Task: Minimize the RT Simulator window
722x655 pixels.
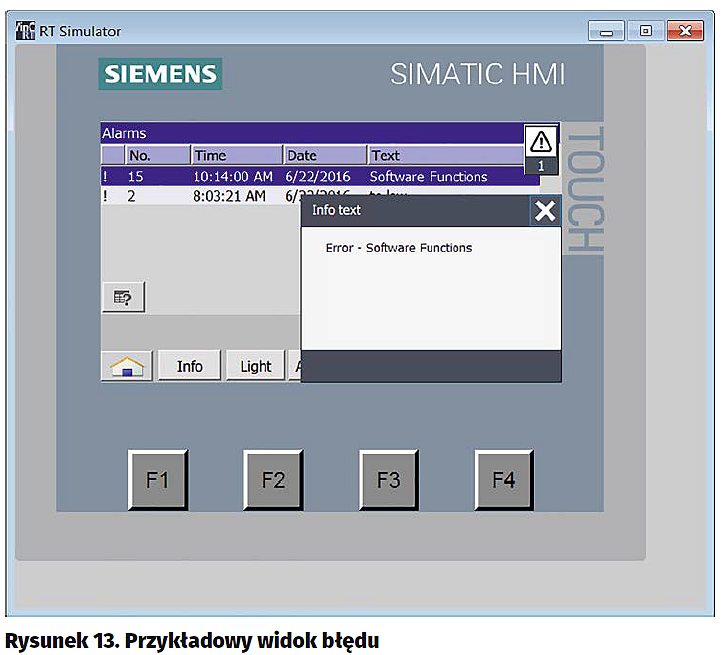Action: pos(606,31)
